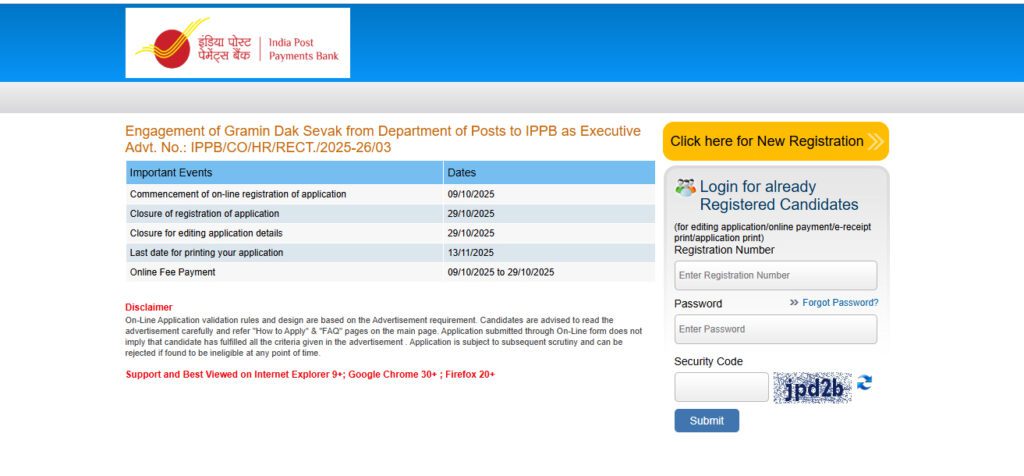Click the Engagement of Gramin Dak Sevak title
Screen dimensions: 1024x476
(x=382, y=132)
